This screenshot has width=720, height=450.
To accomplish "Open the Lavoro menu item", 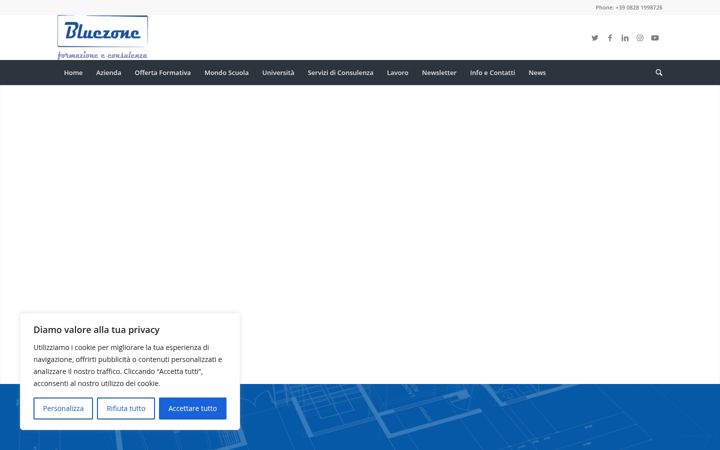I will click(397, 73).
